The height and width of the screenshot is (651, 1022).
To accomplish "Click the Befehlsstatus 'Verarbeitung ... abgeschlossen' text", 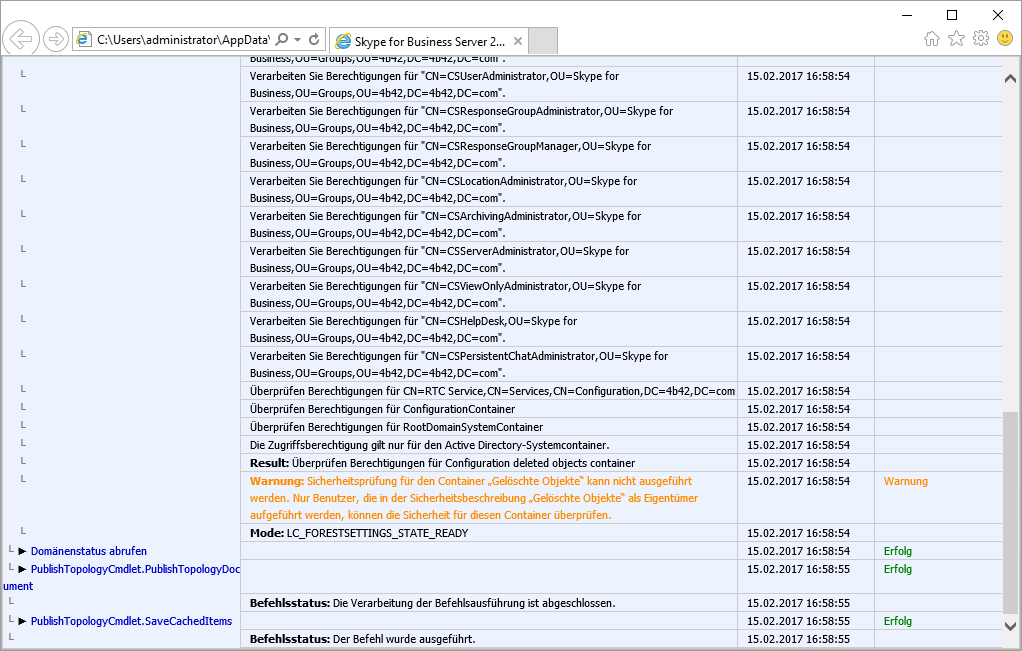I will pos(433,603).
